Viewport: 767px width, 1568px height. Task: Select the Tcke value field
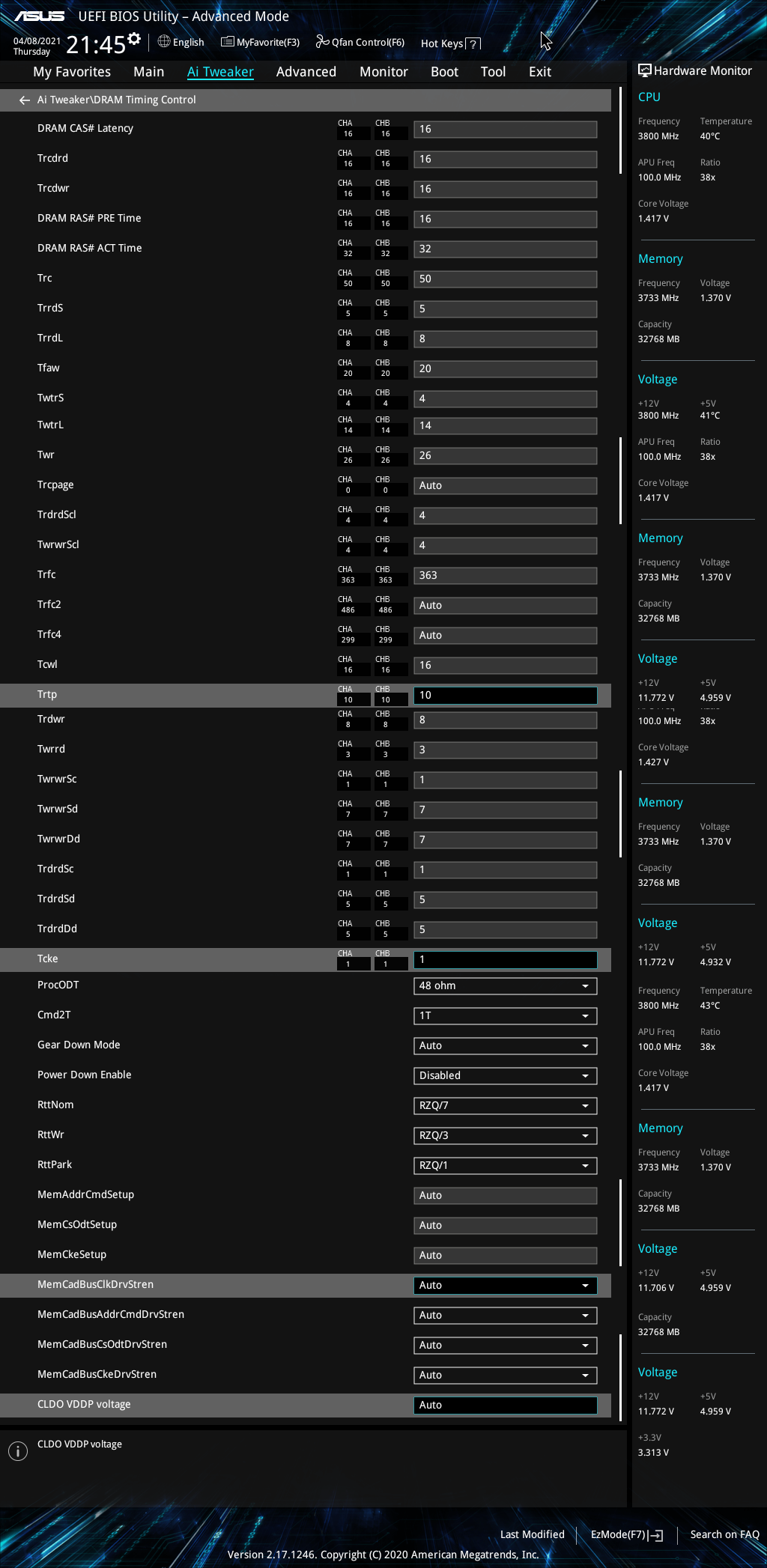505,960
